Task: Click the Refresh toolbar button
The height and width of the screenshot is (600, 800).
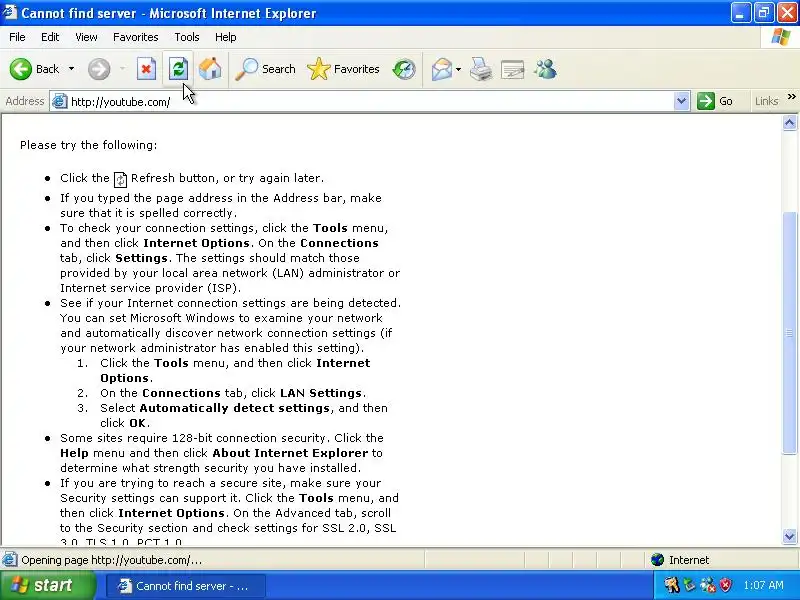Action: pos(178,69)
